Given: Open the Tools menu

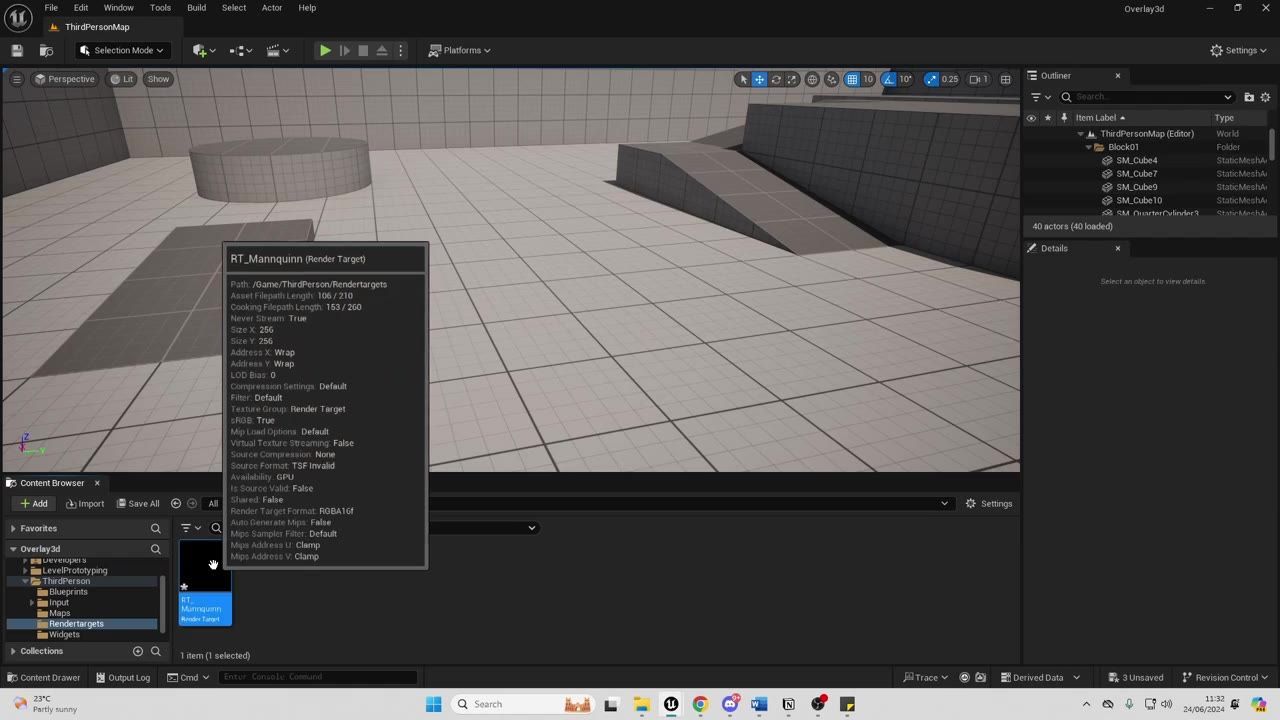Looking at the screenshot, I should coord(160,8).
